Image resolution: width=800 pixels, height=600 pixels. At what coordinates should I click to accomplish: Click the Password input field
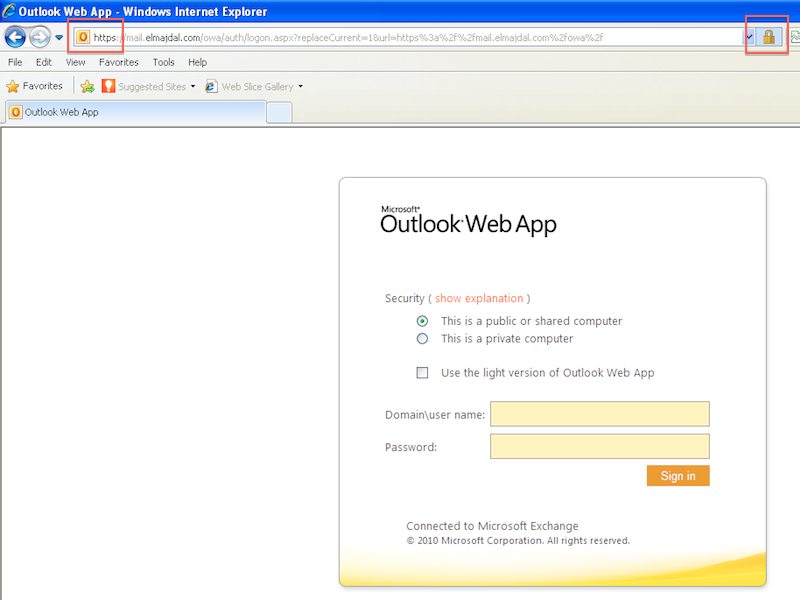pos(599,446)
